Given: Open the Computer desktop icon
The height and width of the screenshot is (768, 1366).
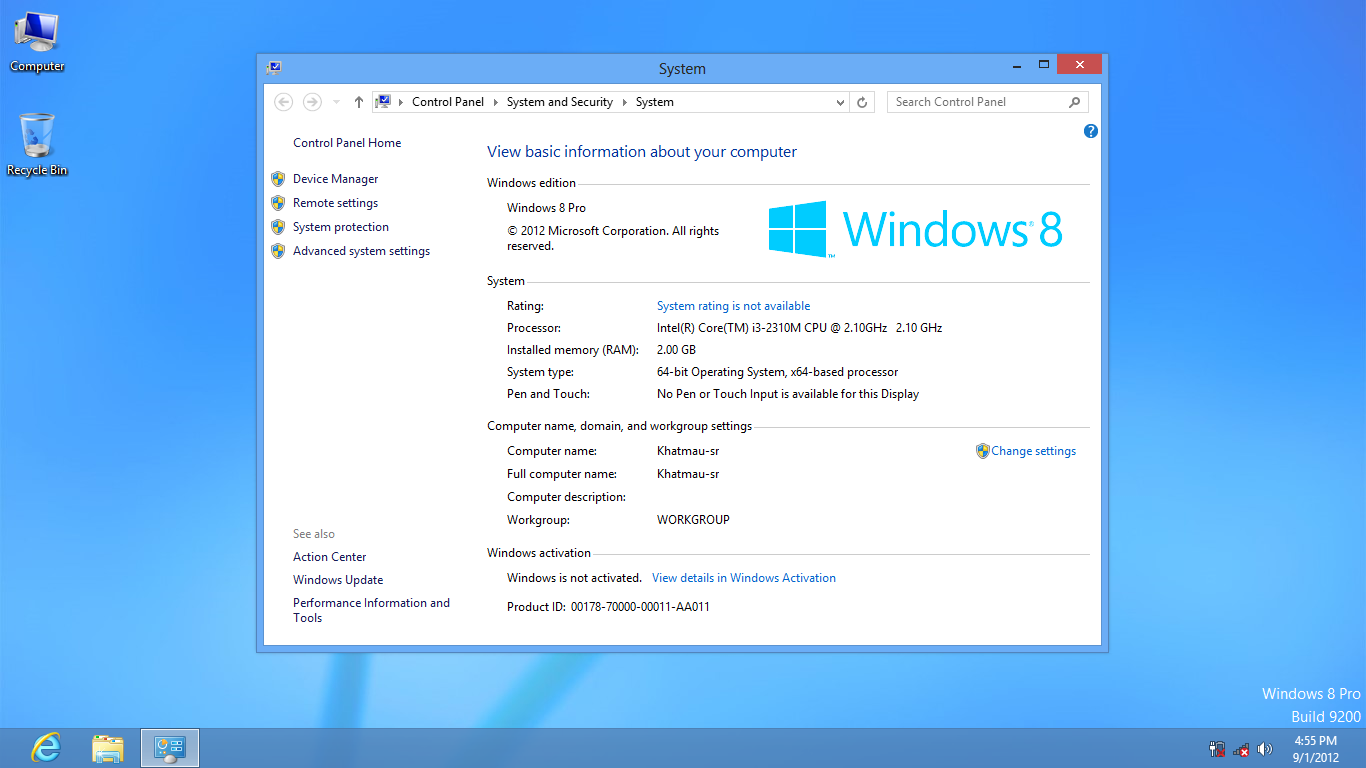Looking at the screenshot, I should click(x=37, y=42).
